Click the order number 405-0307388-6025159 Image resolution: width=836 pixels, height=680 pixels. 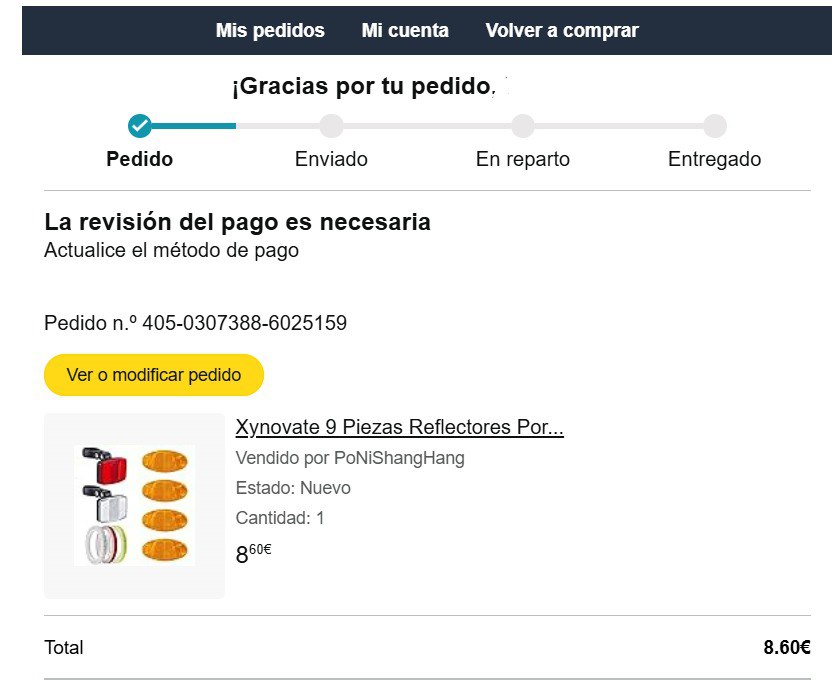coord(244,323)
